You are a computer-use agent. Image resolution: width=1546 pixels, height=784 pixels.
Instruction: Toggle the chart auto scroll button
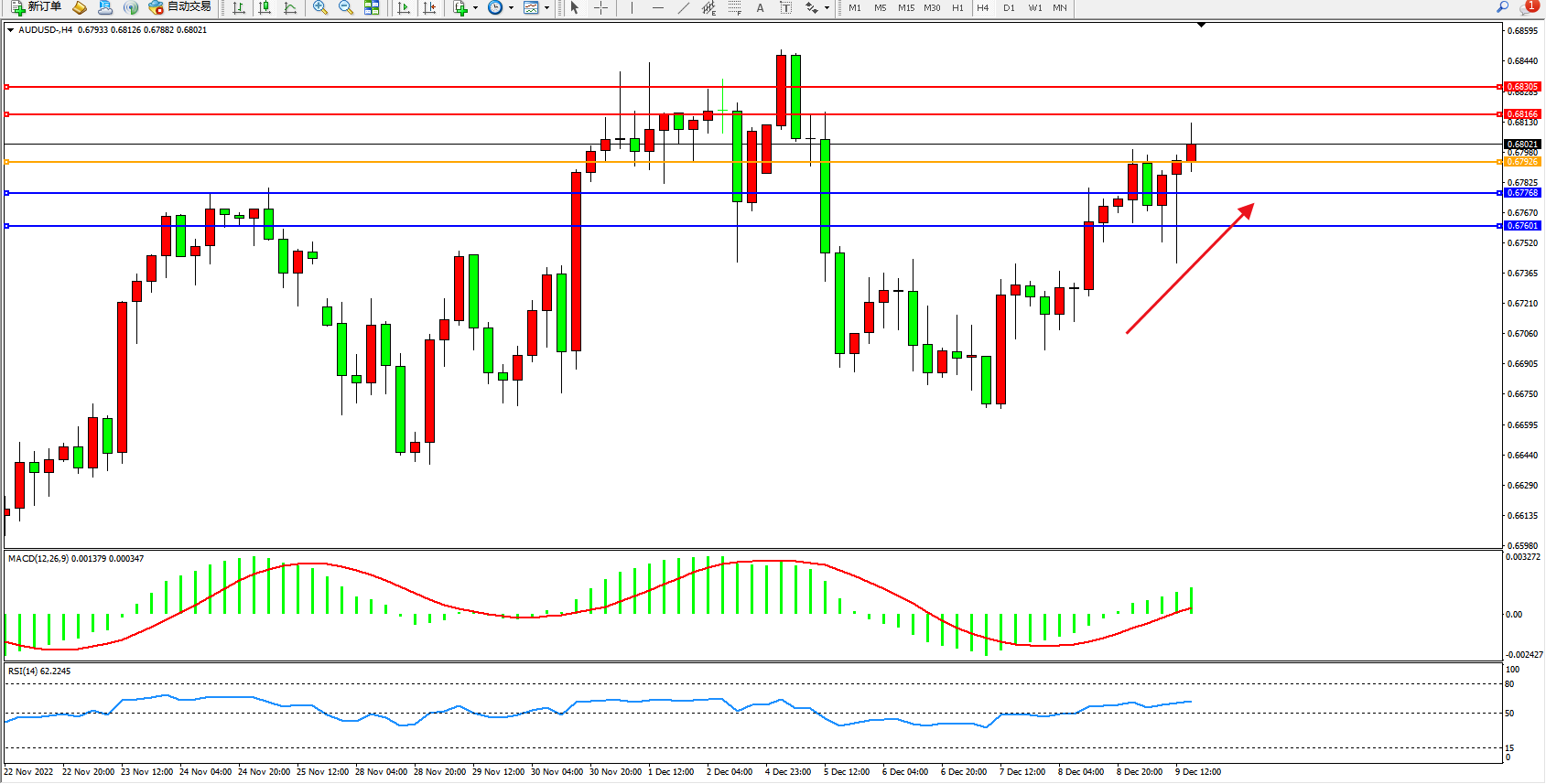click(403, 7)
